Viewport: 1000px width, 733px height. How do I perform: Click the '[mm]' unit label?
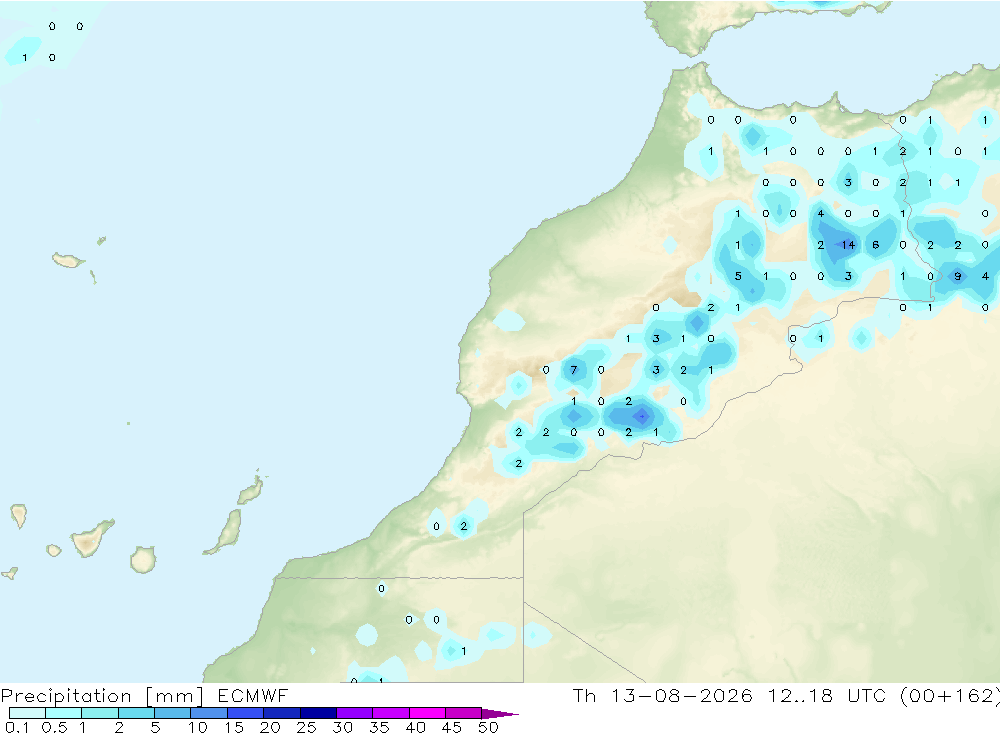coord(174,696)
